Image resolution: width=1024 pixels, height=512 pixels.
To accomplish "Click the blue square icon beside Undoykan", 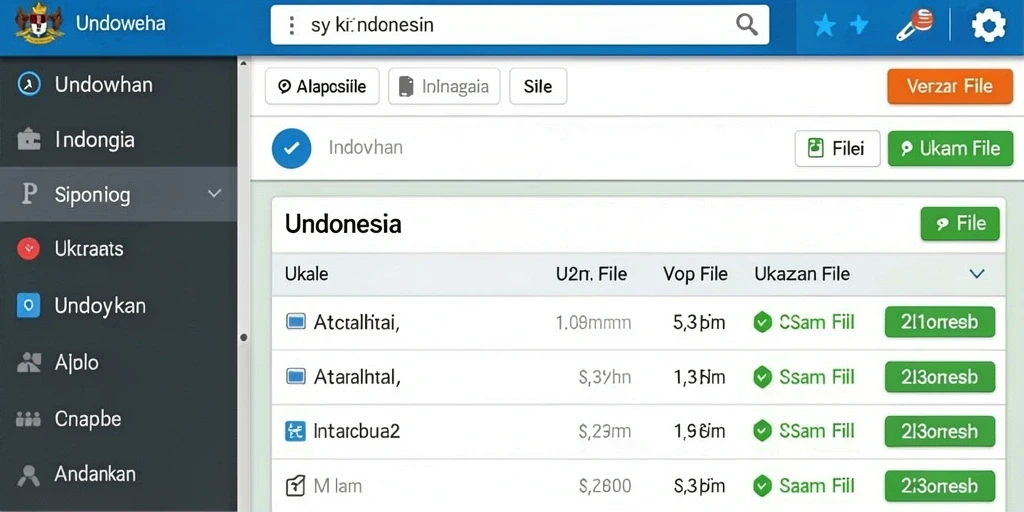I will coord(29,305).
